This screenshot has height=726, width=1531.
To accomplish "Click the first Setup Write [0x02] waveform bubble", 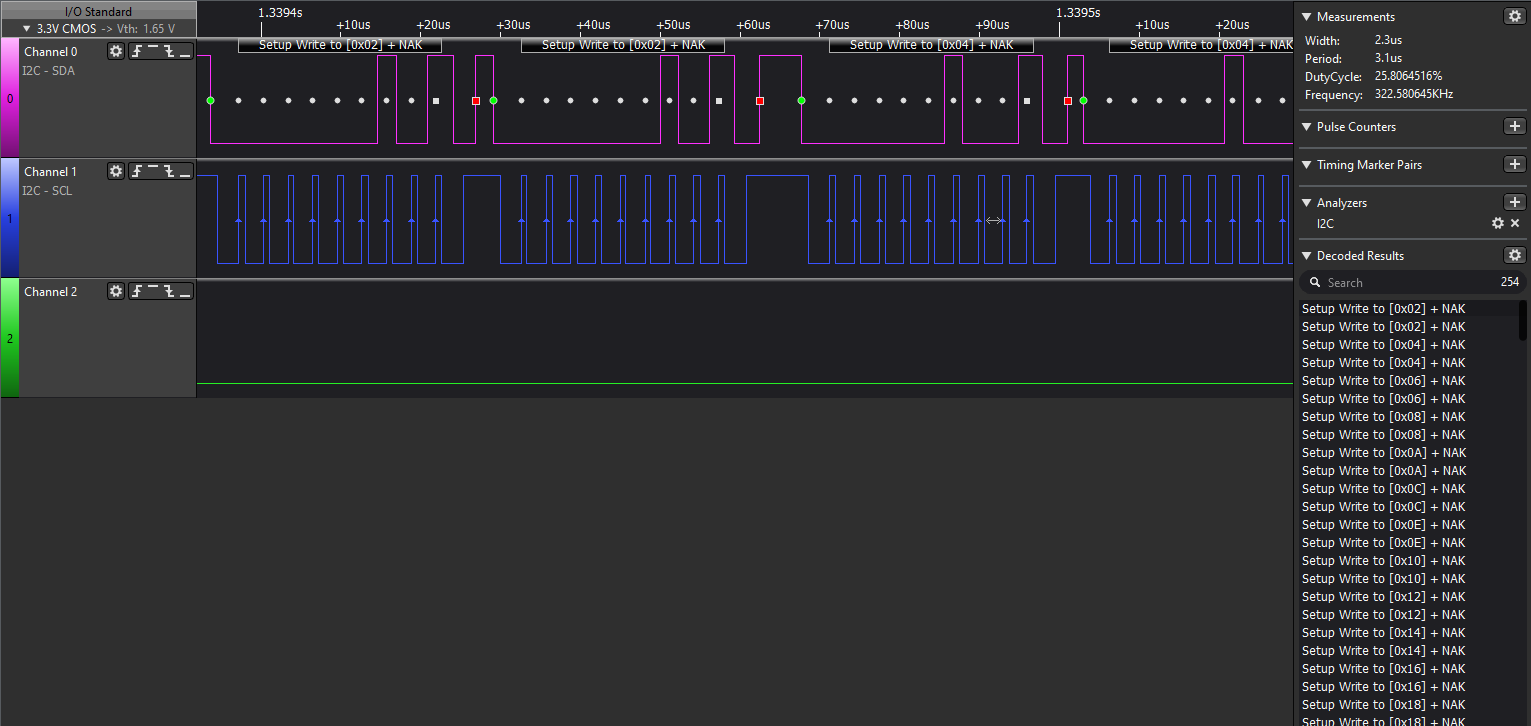I will (340, 45).
